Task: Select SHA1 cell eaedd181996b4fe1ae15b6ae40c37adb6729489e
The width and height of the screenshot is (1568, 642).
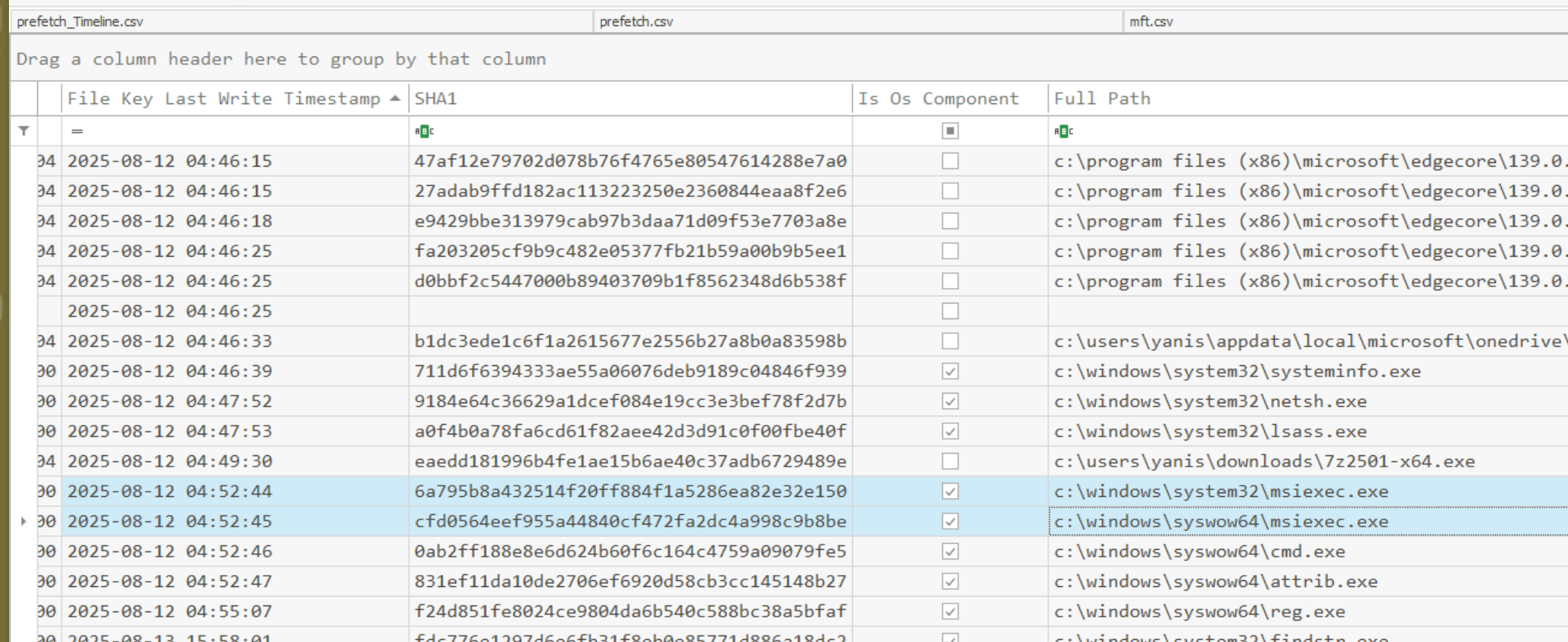Action: coord(630,461)
